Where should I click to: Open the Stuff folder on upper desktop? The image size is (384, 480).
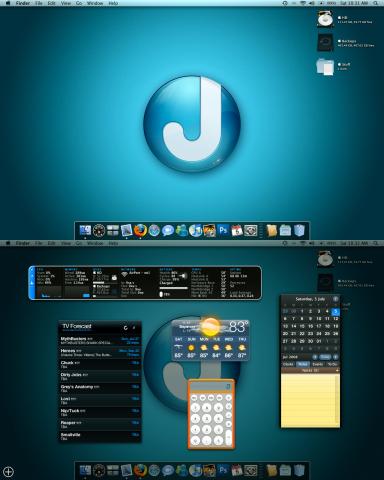point(325,66)
